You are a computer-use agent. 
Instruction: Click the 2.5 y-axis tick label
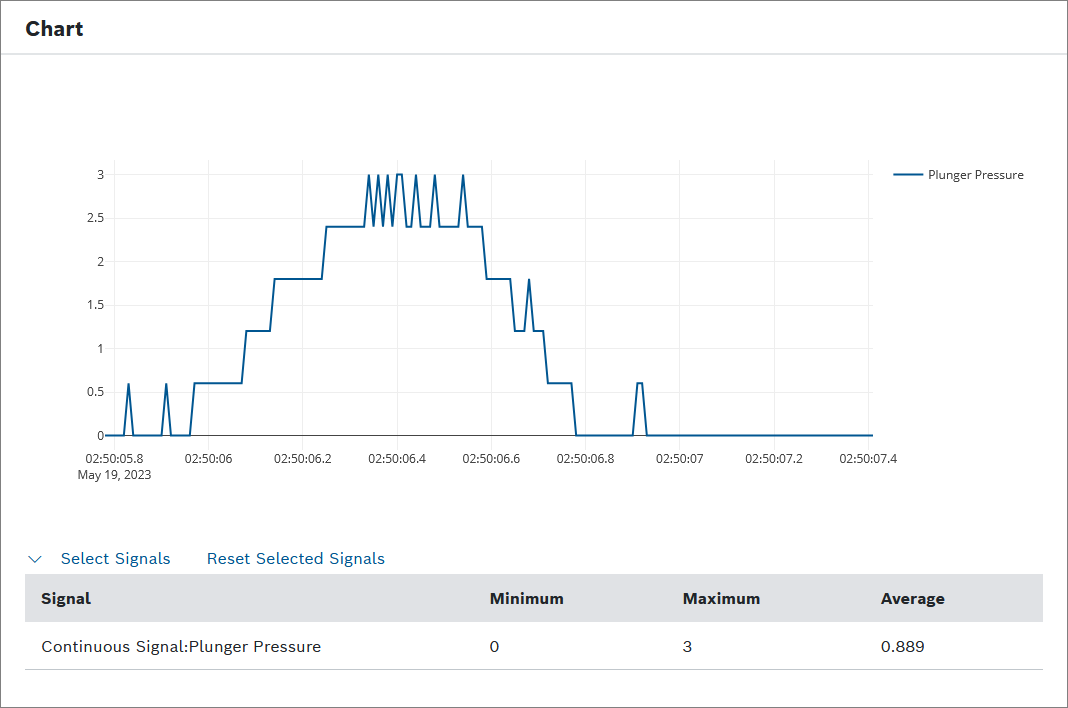coord(93,218)
